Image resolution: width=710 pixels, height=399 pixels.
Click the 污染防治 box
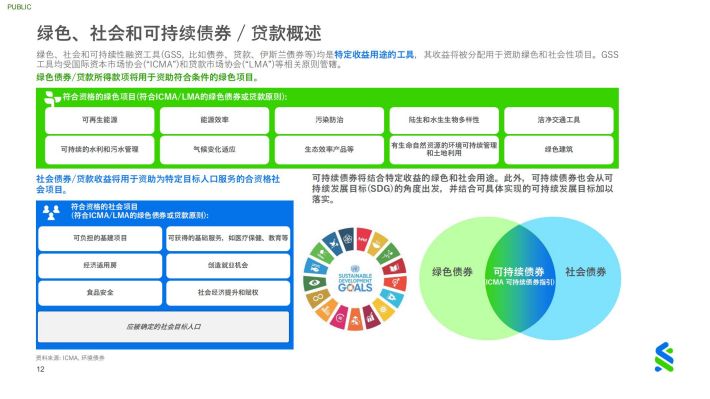tap(329, 120)
